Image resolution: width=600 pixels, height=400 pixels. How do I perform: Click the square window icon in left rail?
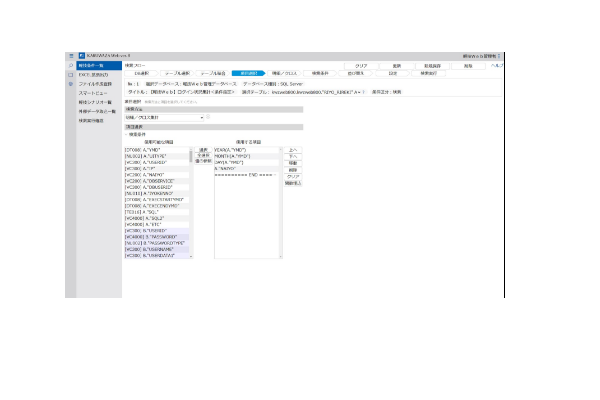coord(70,75)
